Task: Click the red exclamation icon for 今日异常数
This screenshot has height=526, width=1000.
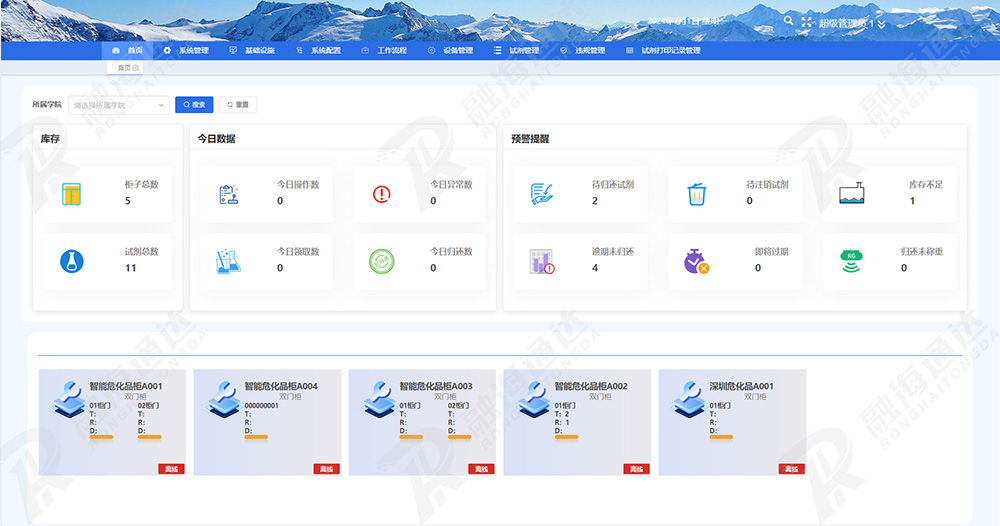Action: click(381, 194)
